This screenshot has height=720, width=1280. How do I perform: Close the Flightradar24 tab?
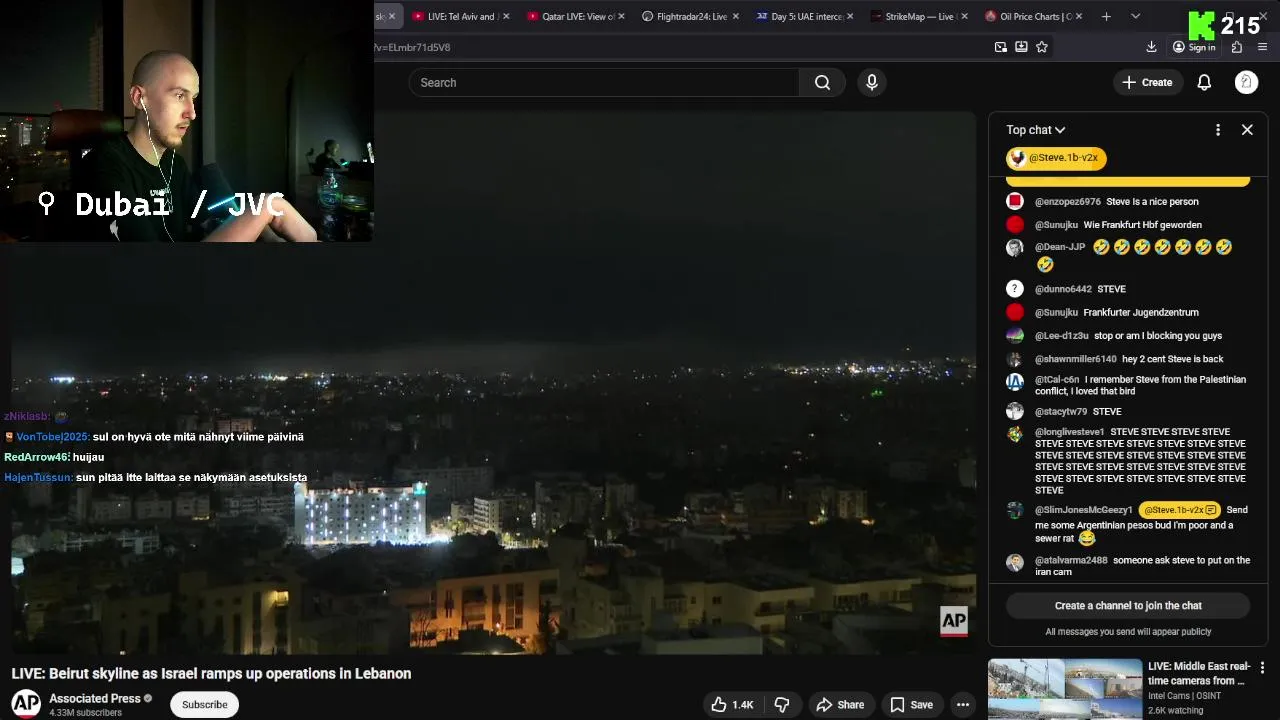[x=737, y=17]
